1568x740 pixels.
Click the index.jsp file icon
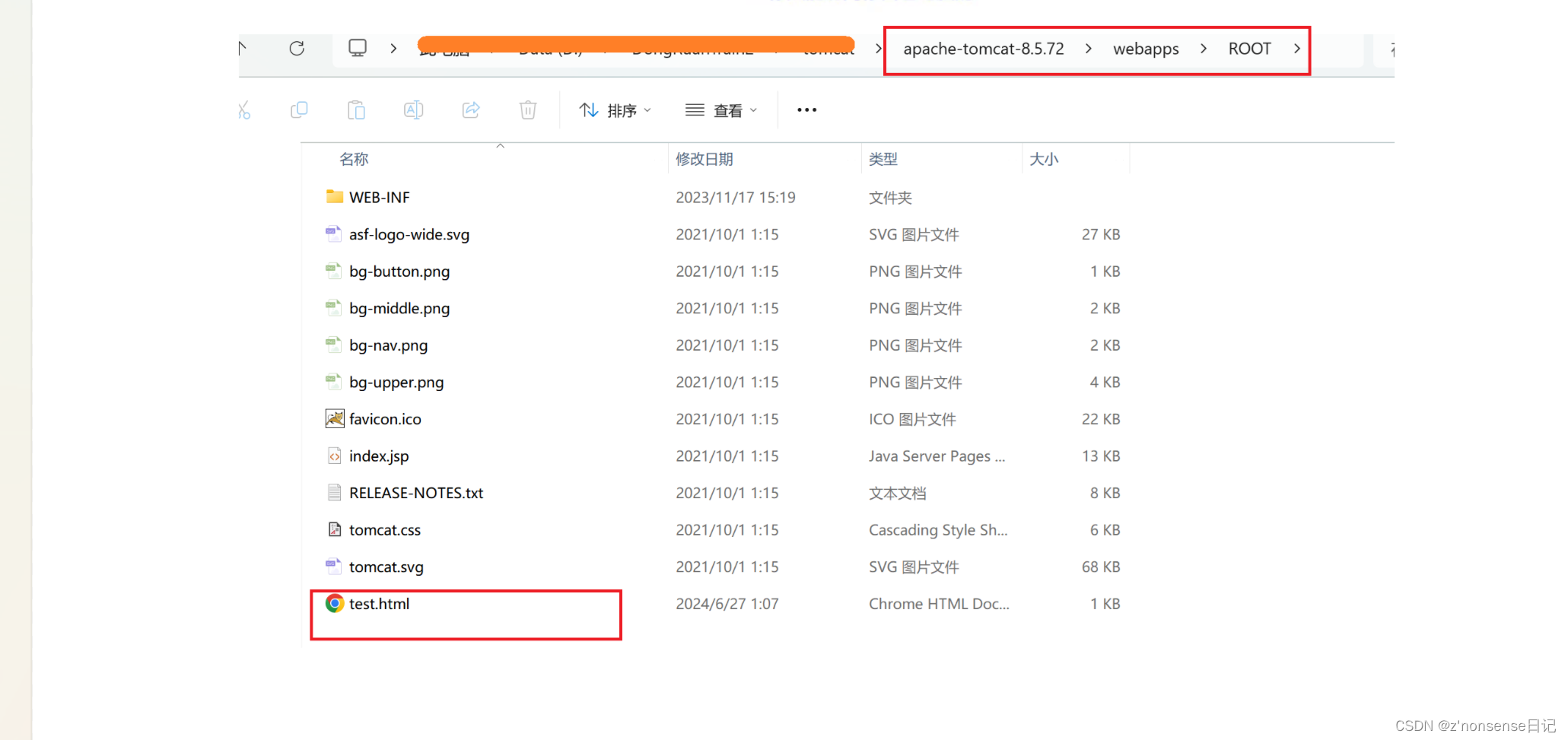tap(335, 456)
